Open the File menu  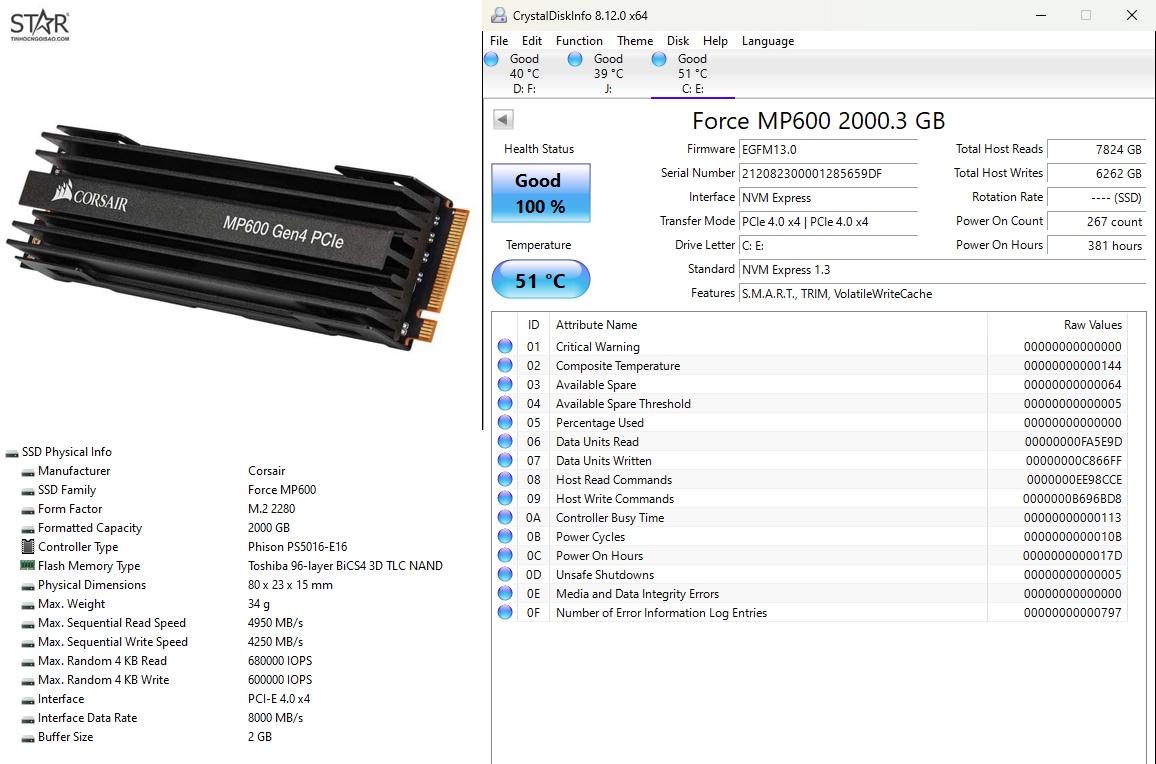[499, 41]
